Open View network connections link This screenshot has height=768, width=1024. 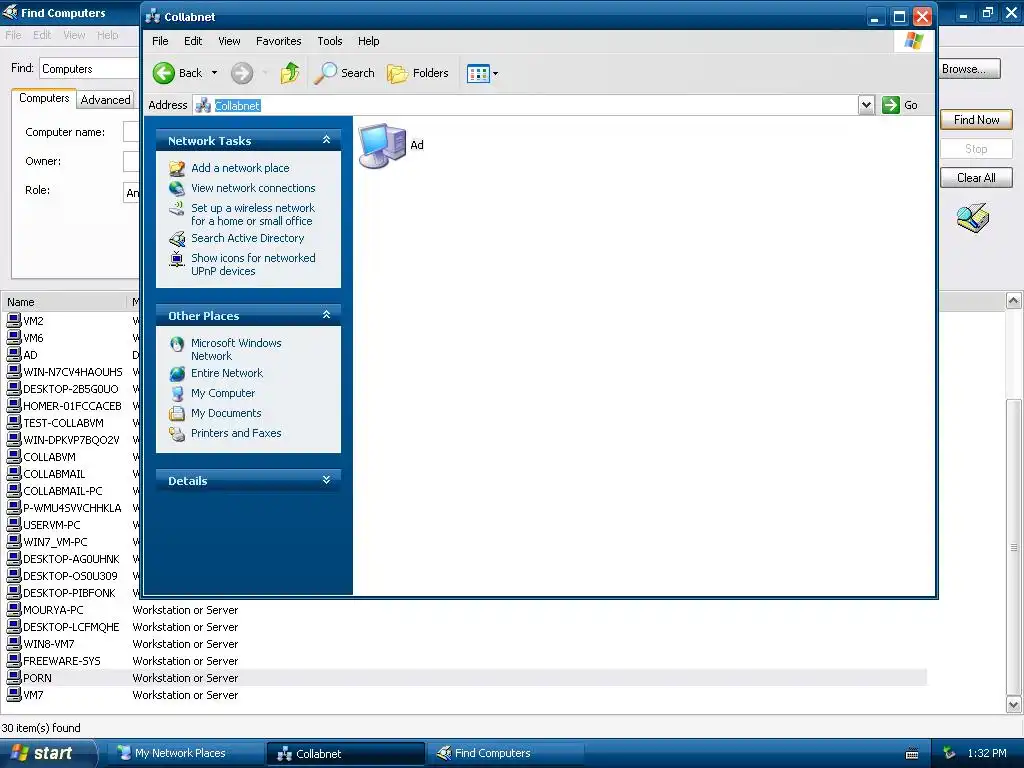253,188
